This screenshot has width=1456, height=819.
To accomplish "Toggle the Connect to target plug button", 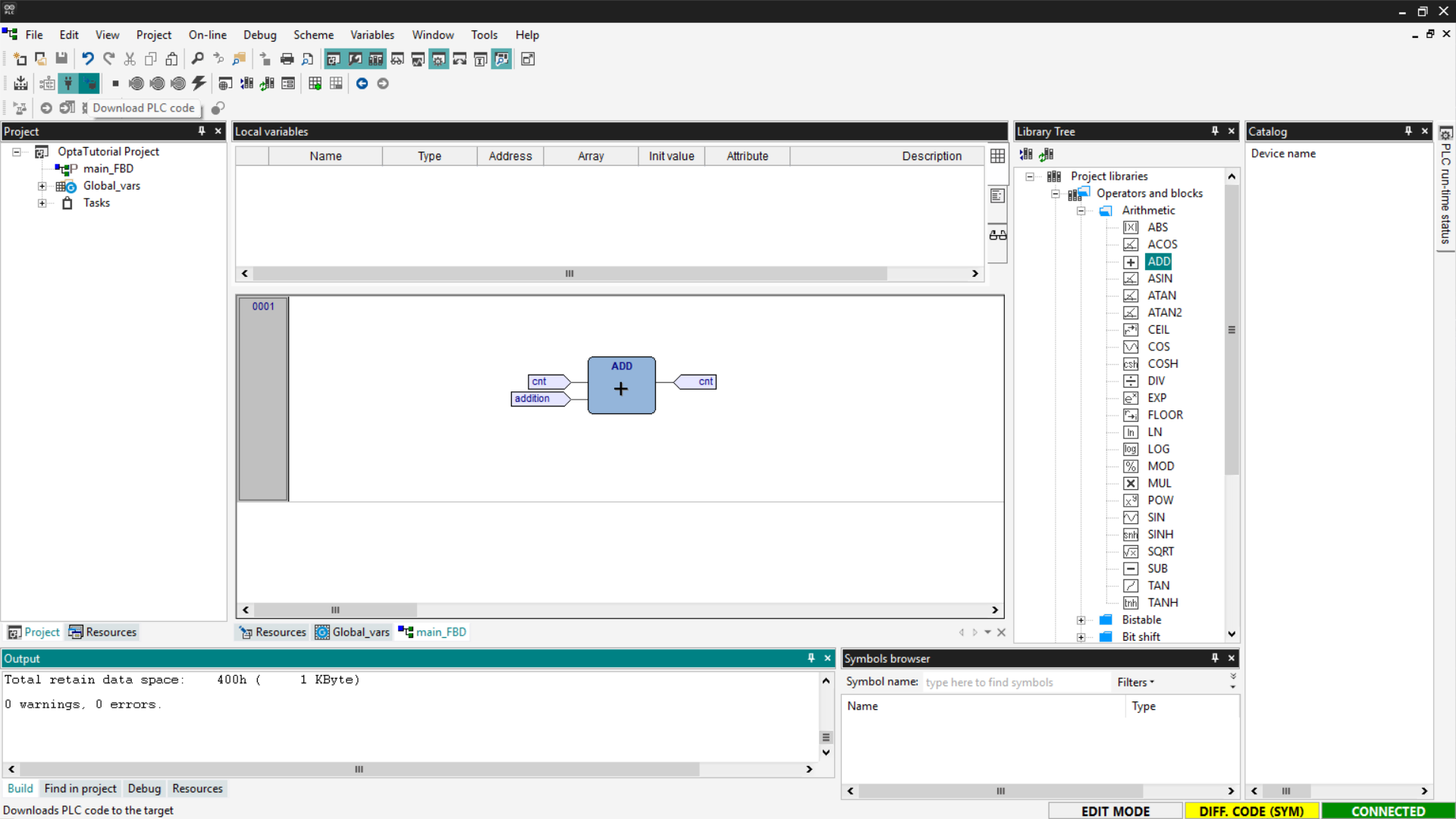I will point(68,83).
